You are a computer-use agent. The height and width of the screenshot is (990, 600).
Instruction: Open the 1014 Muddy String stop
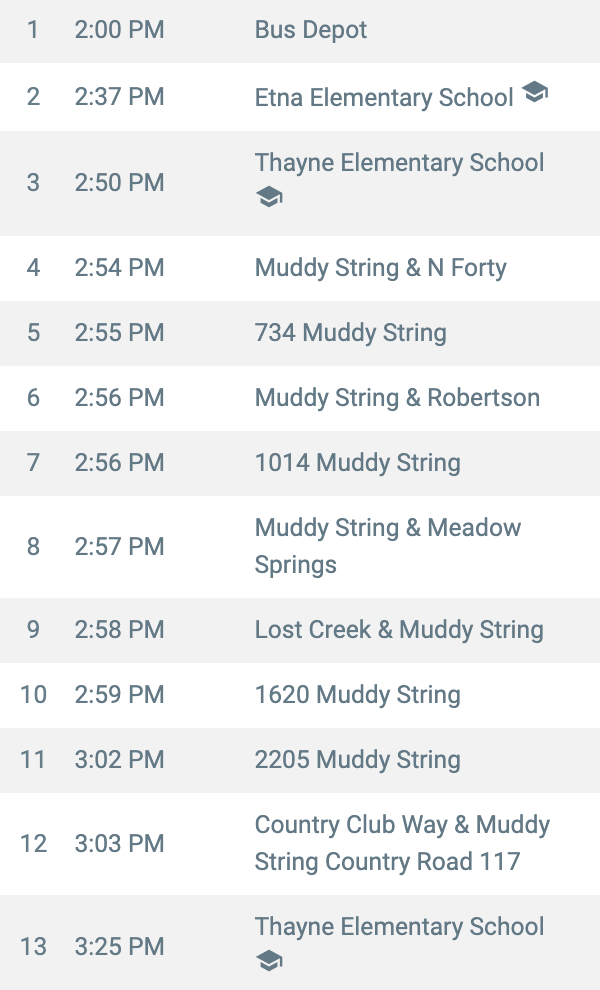(x=357, y=463)
